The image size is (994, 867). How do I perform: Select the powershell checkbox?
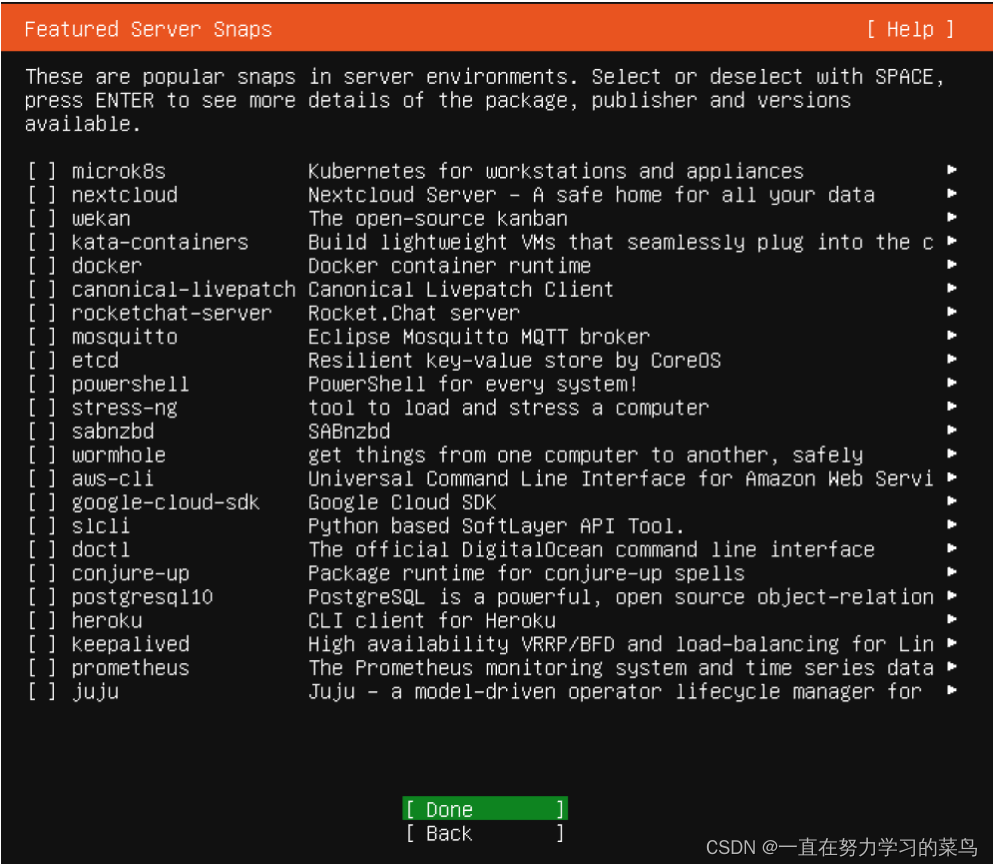click(x=42, y=384)
